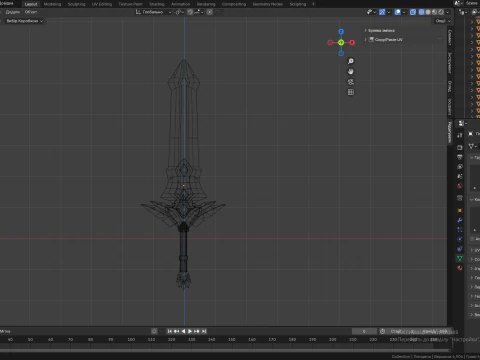Switch to the Sculpting workspace tab
The width and height of the screenshot is (480, 360).
click(77, 4)
